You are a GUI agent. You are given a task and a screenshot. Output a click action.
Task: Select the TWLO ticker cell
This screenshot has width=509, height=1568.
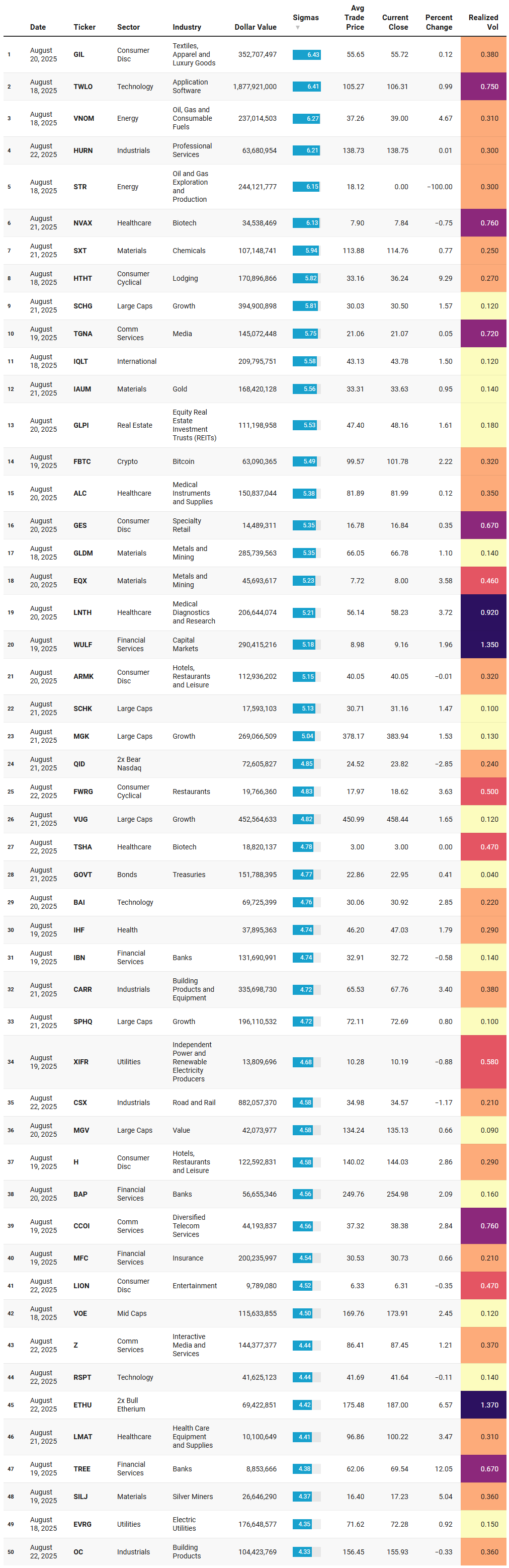coord(83,87)
